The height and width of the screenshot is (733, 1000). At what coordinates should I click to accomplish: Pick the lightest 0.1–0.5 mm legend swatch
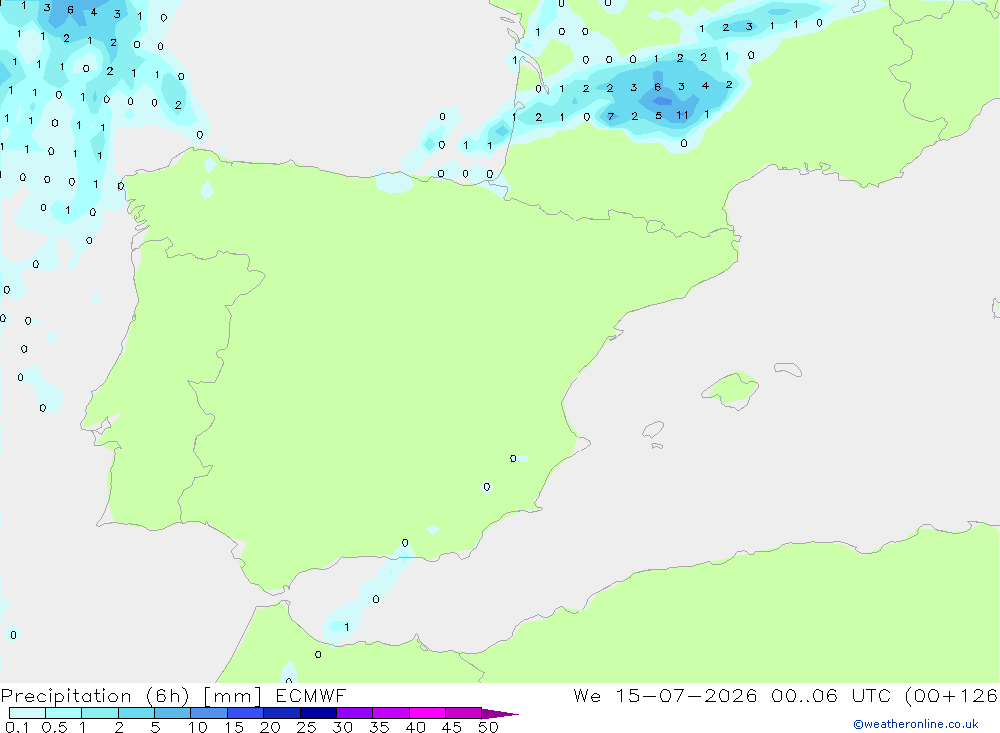point(27,713)
